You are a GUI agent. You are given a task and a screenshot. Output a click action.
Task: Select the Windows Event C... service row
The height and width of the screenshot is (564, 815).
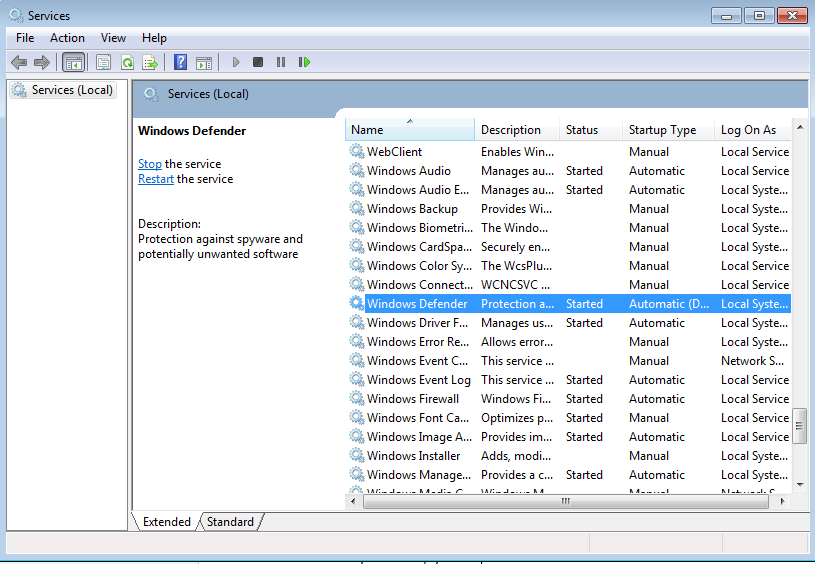click(570, 361)
